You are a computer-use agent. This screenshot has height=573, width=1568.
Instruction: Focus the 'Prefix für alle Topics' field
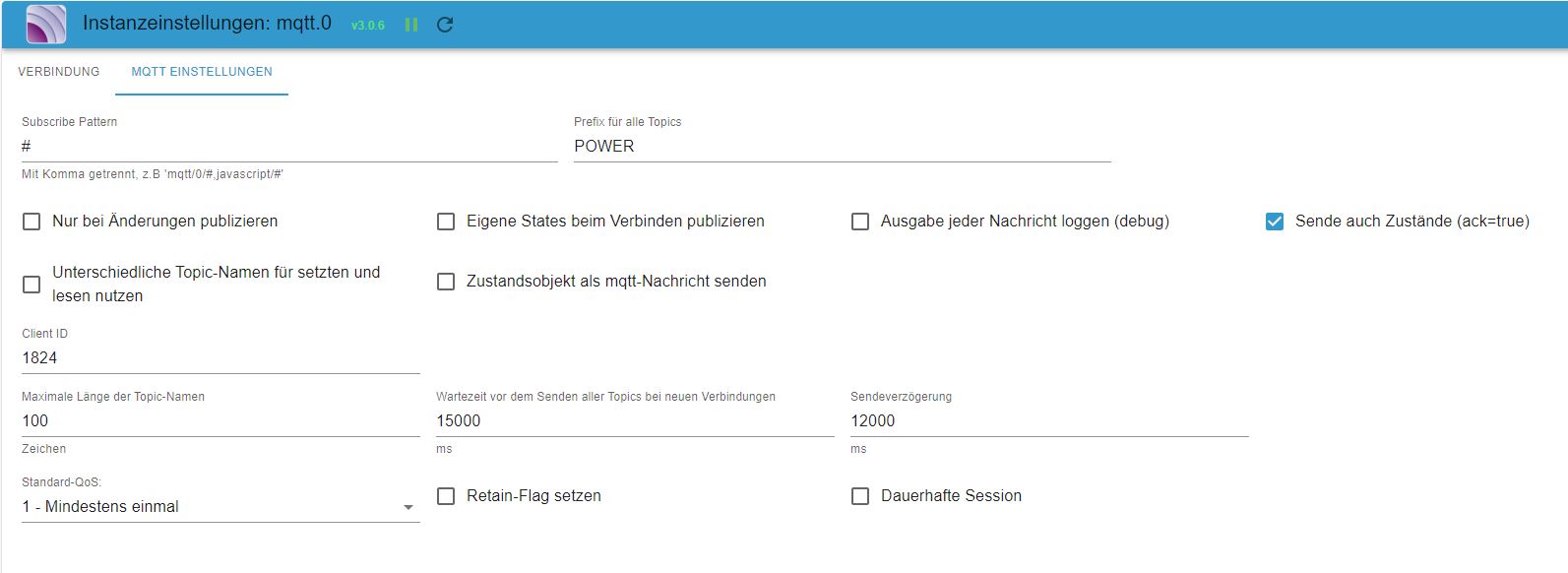coord(842,147)
